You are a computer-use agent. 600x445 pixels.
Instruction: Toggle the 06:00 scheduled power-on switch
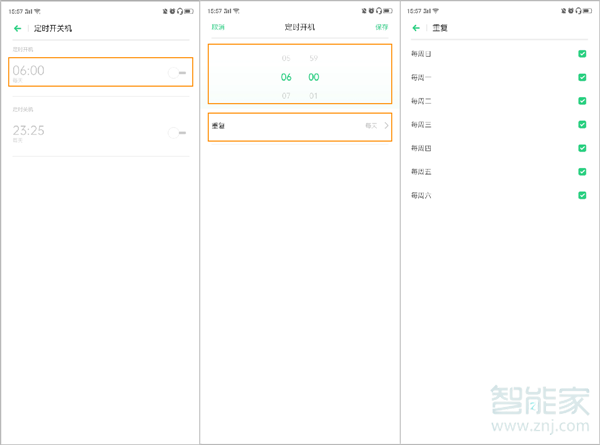[177, 72]
